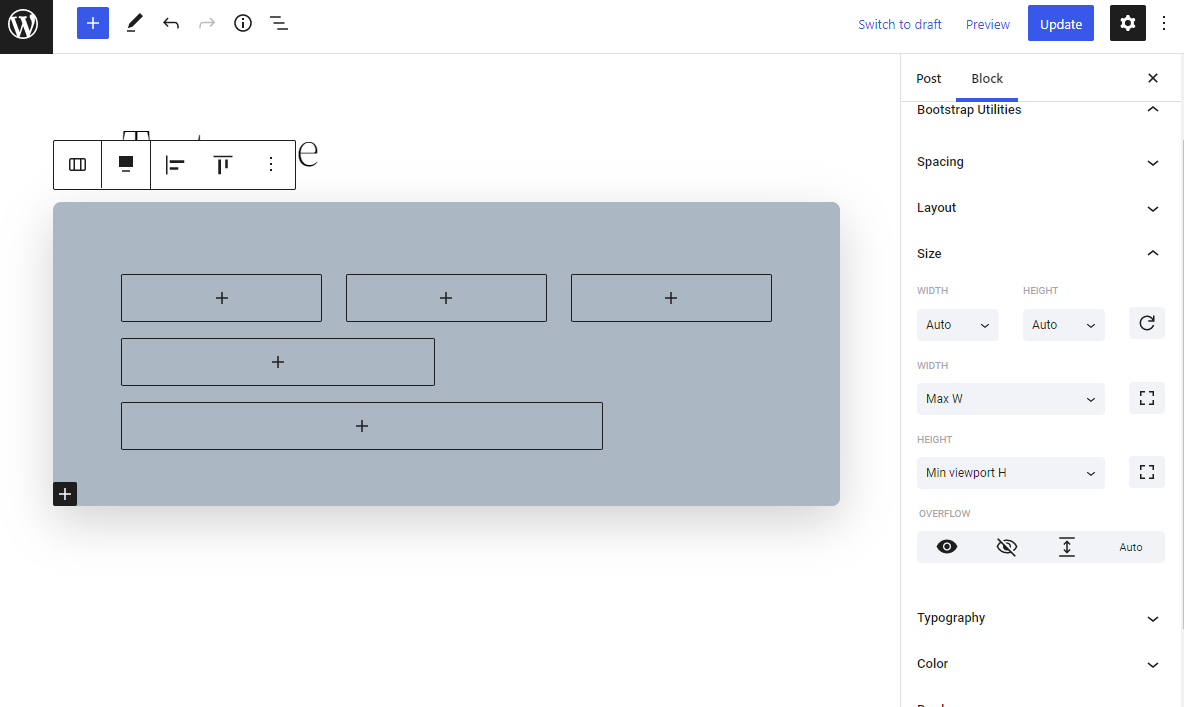Toggle full height next to Min viewport H
Viewport: 1184px width, 707px height.
1147,472
